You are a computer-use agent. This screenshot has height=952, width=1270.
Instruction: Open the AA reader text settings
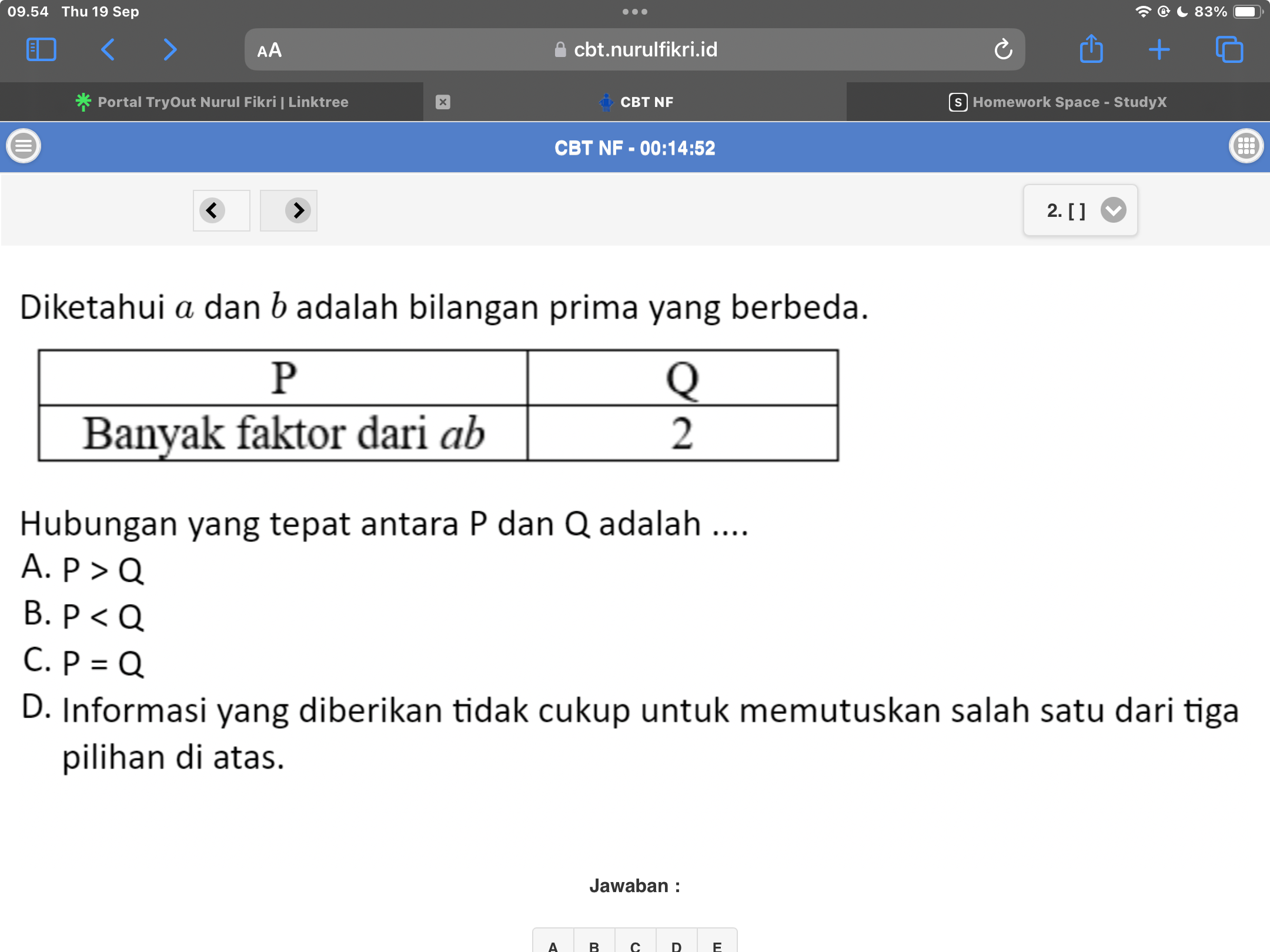click(x=270, y=51)
